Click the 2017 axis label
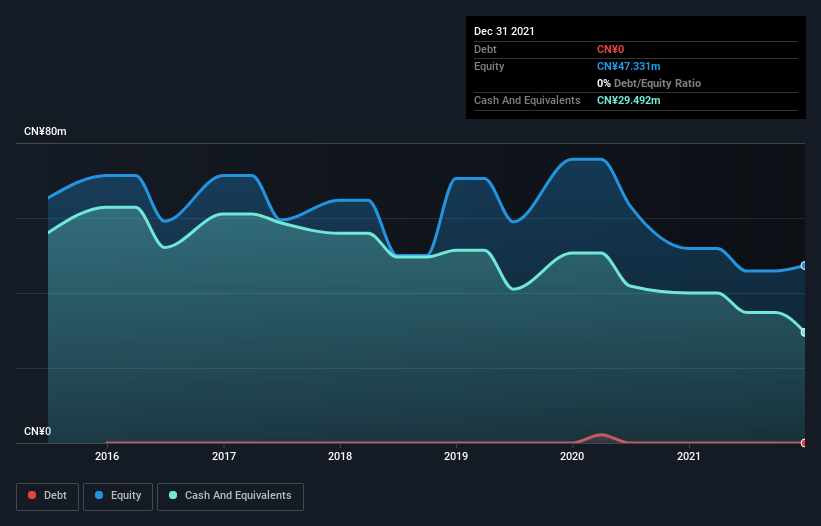This screenshot has width=821, height=526. [224, 456]
